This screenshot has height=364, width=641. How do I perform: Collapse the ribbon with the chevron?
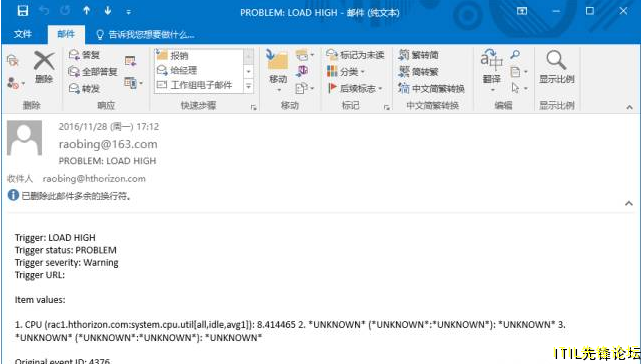[629, 107]
